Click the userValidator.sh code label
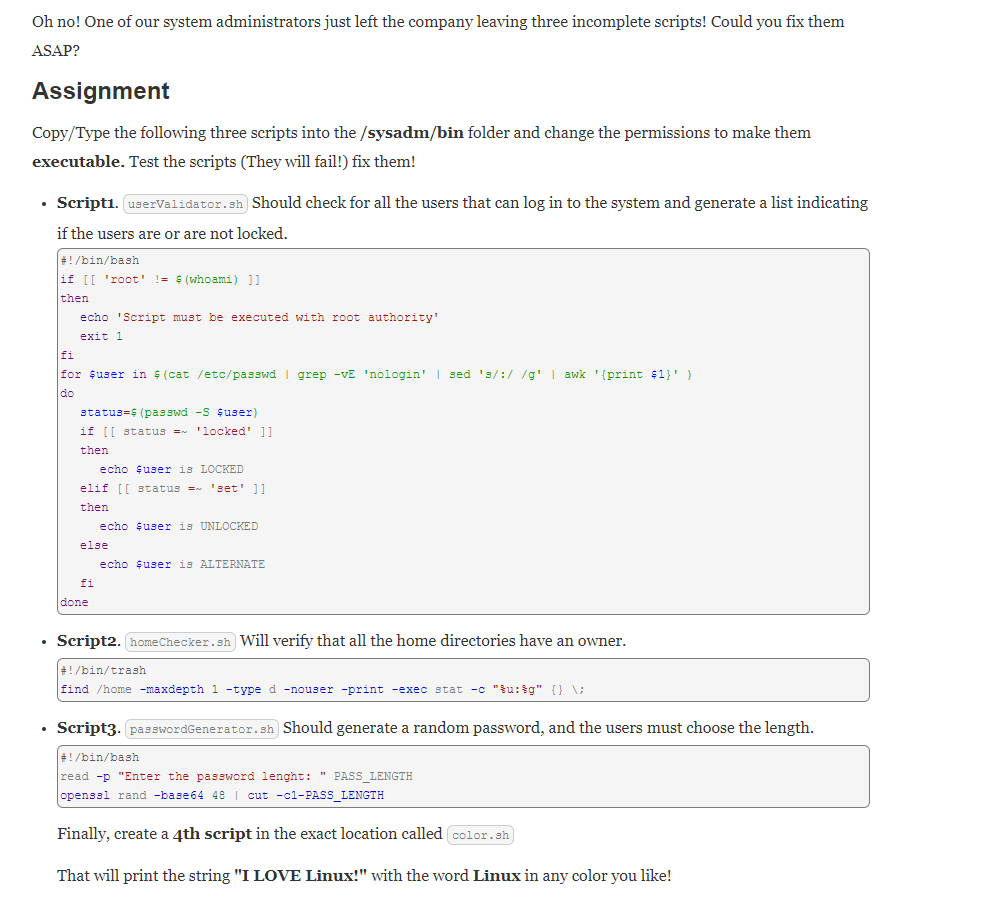This screenshot has height=897, width=984. click(x=184, y=203)
